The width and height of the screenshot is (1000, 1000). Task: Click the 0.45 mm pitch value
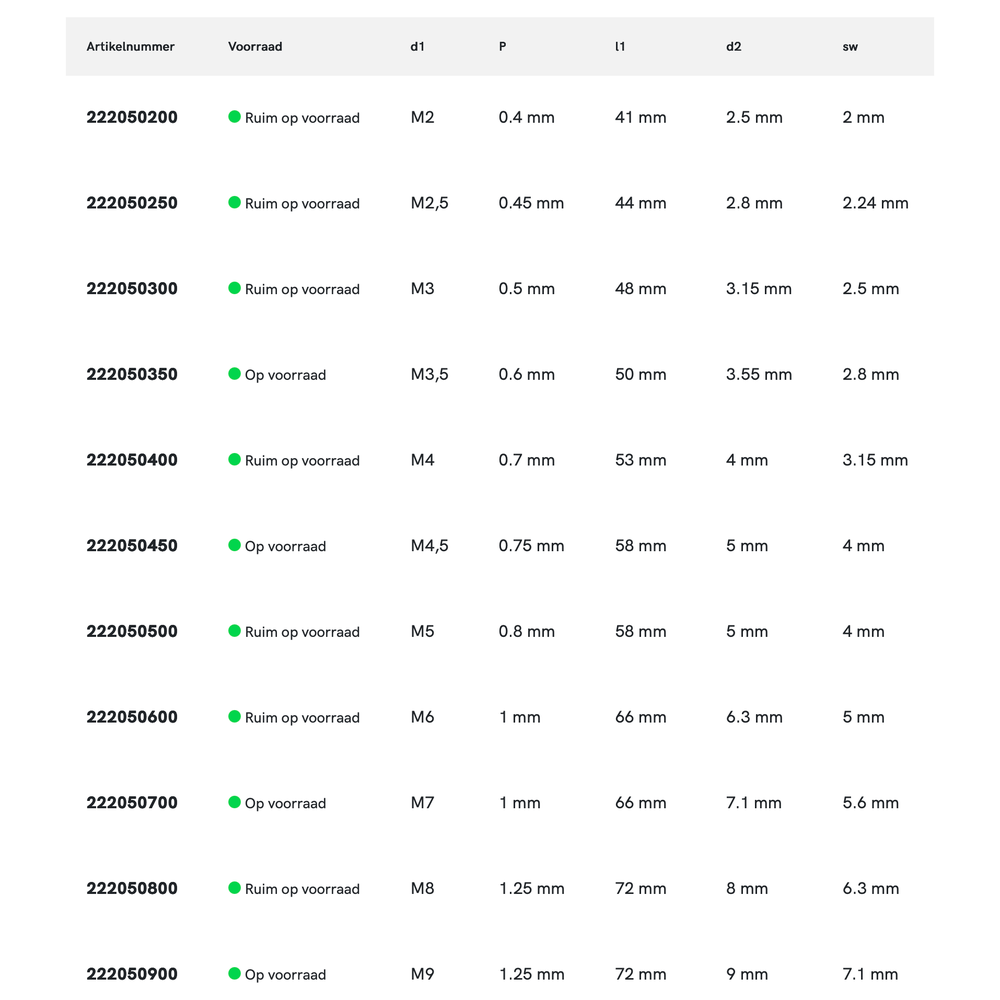tap(531, 203)
